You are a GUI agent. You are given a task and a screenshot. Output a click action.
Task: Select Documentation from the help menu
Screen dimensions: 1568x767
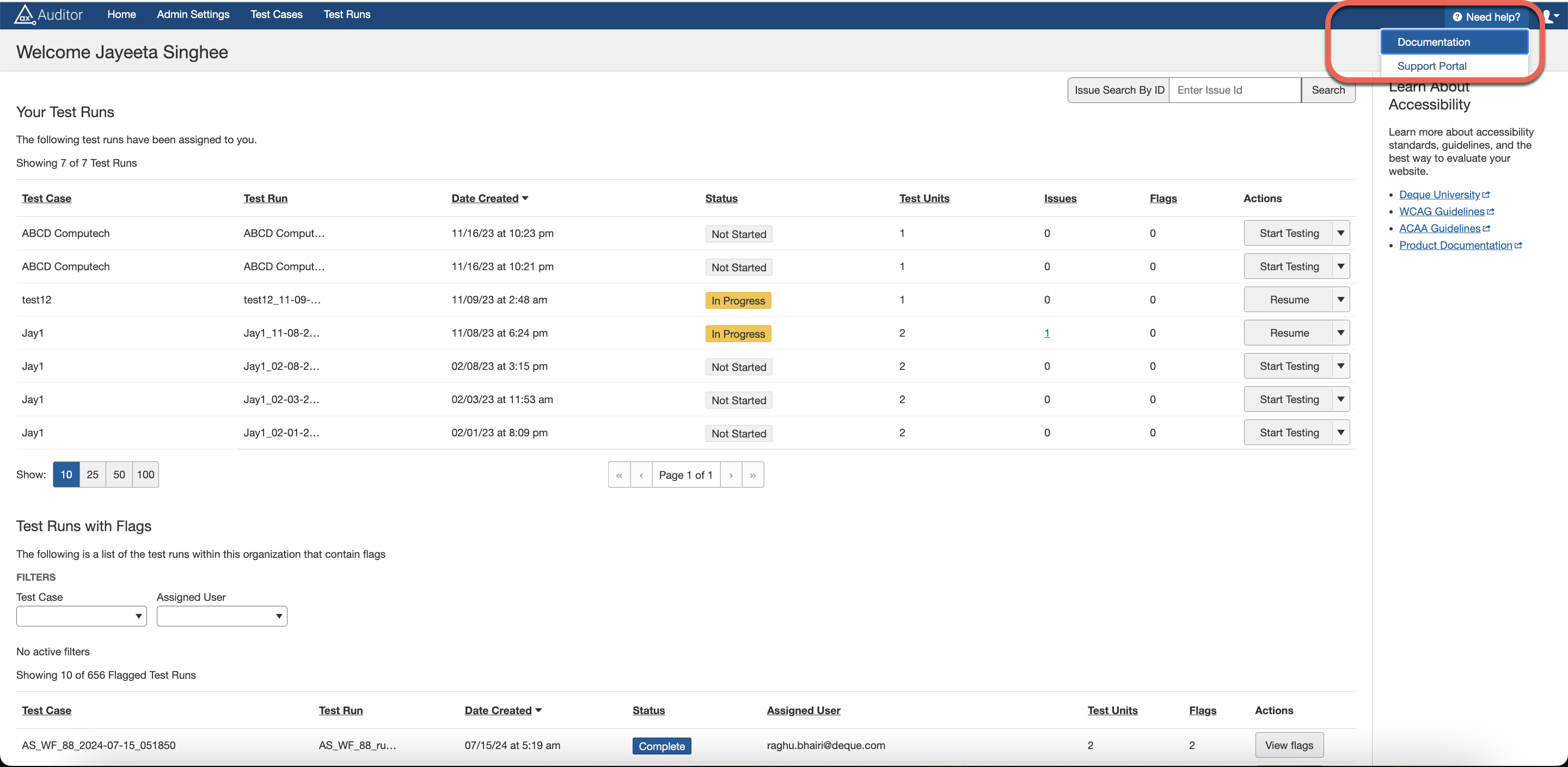[x=1433, y=41]
